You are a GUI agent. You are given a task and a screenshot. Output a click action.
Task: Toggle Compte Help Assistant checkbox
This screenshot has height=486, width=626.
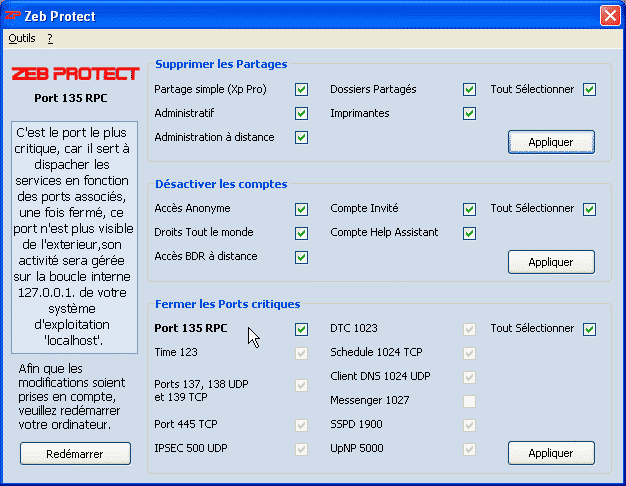point(470,233)
